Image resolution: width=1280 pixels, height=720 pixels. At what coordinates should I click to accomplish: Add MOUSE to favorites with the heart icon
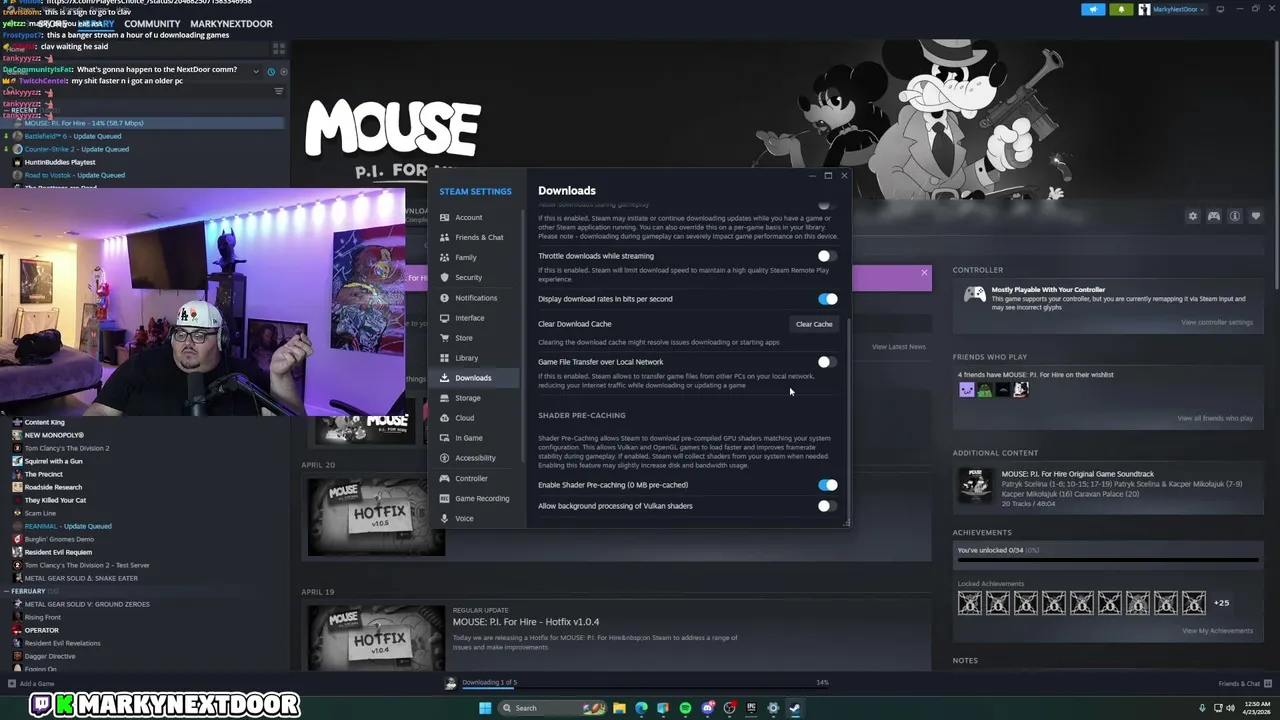tap(1256, 216)
